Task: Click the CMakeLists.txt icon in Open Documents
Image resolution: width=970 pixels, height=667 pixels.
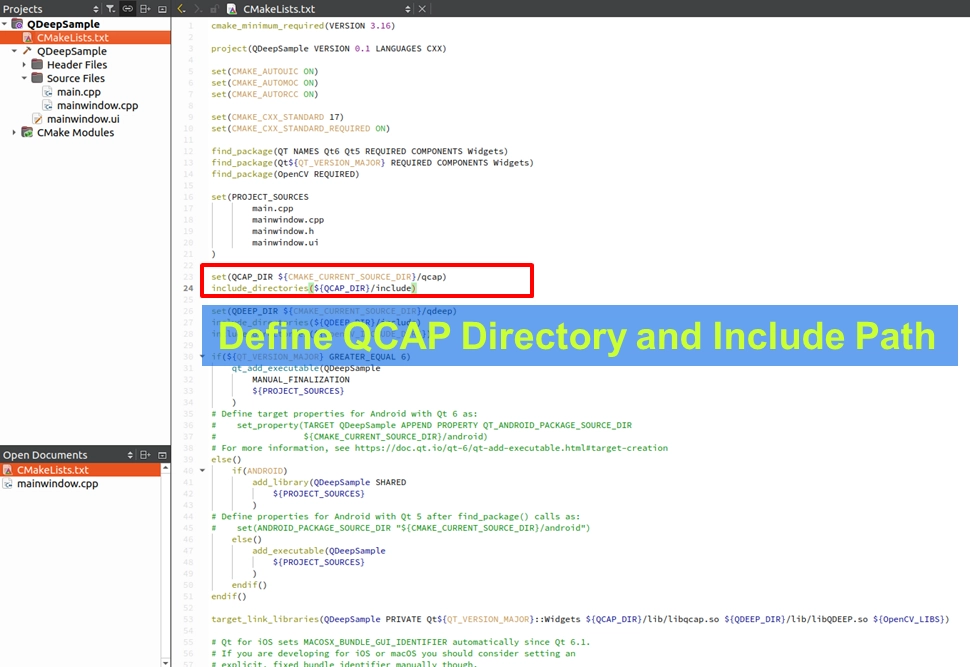Action: coord(7,470)
